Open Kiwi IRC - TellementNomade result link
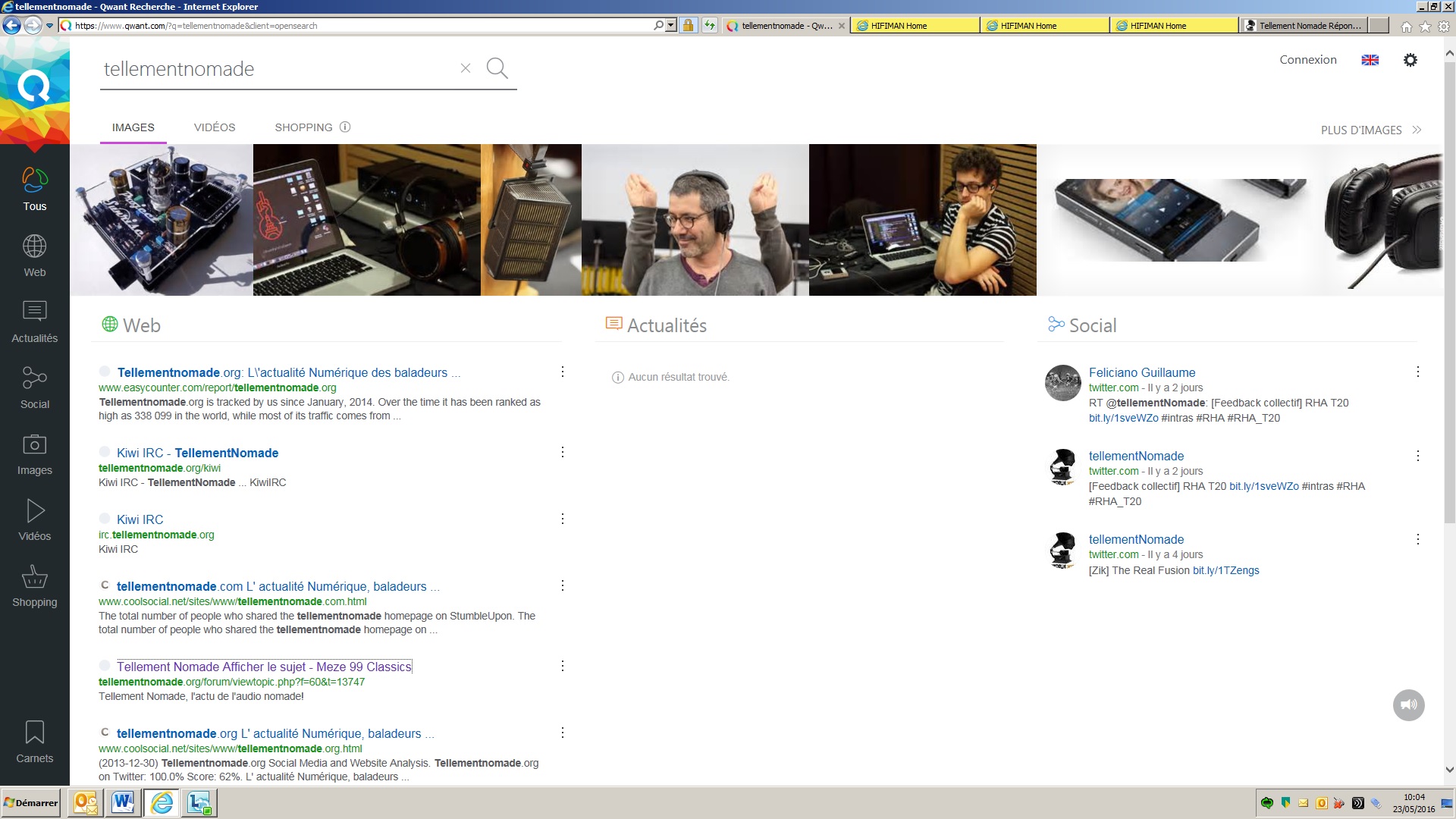Image resolution: width=1456 pixels, height=819 pixels. (x=197, y=453)
